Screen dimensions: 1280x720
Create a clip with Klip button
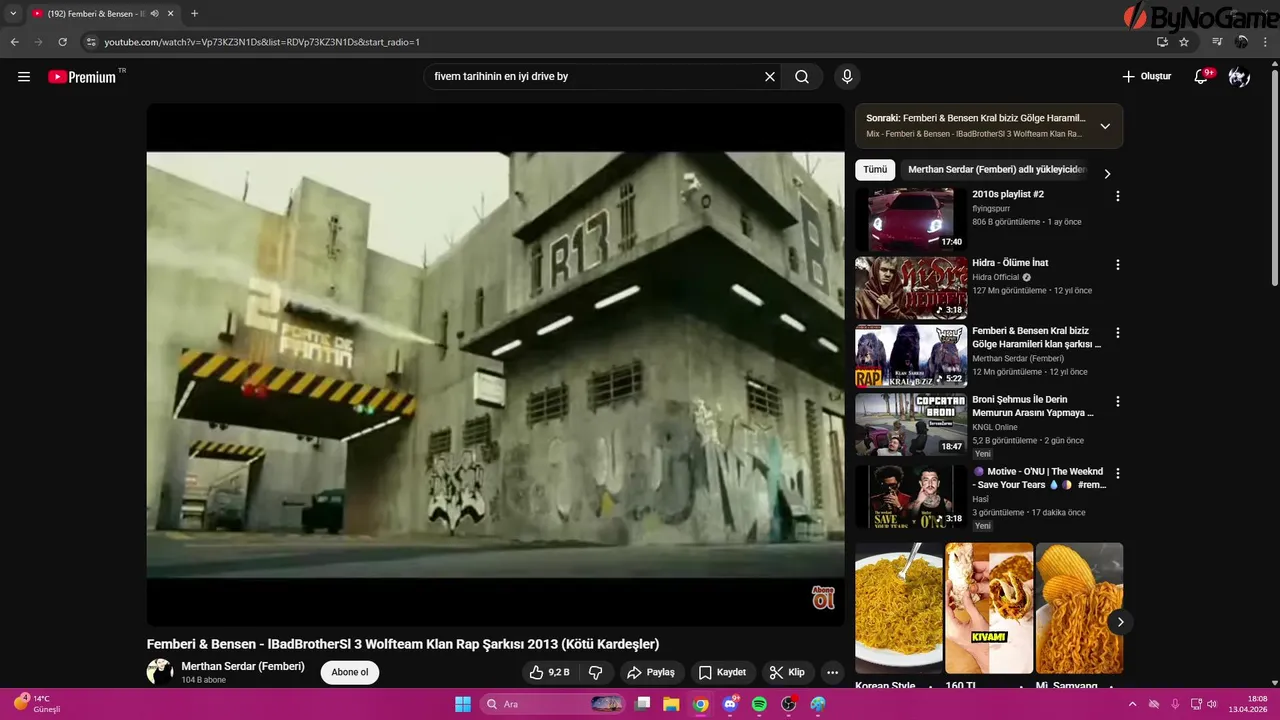[787, 672]
